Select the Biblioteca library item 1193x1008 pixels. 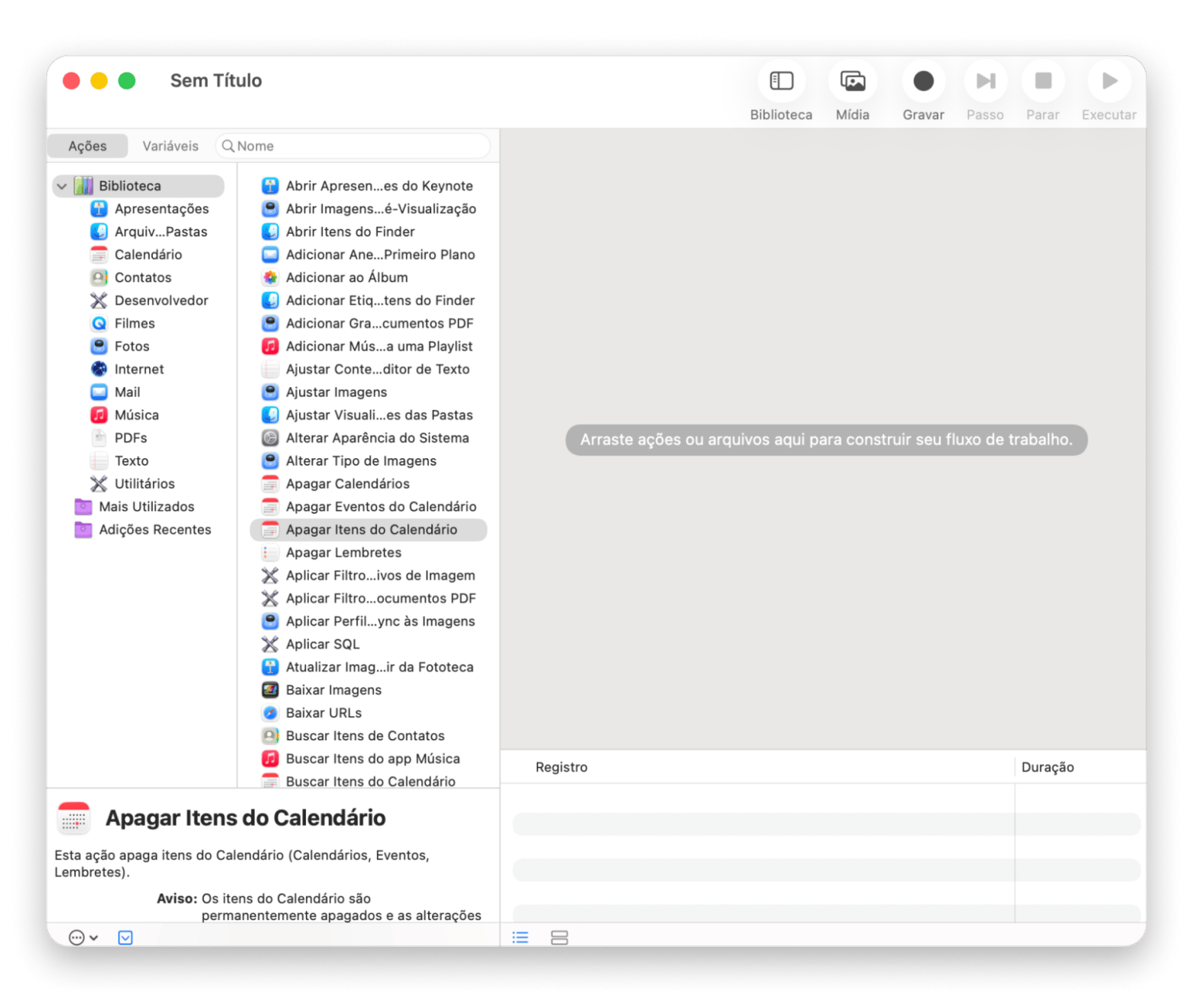pyautogui.click(x=138, y=186)
